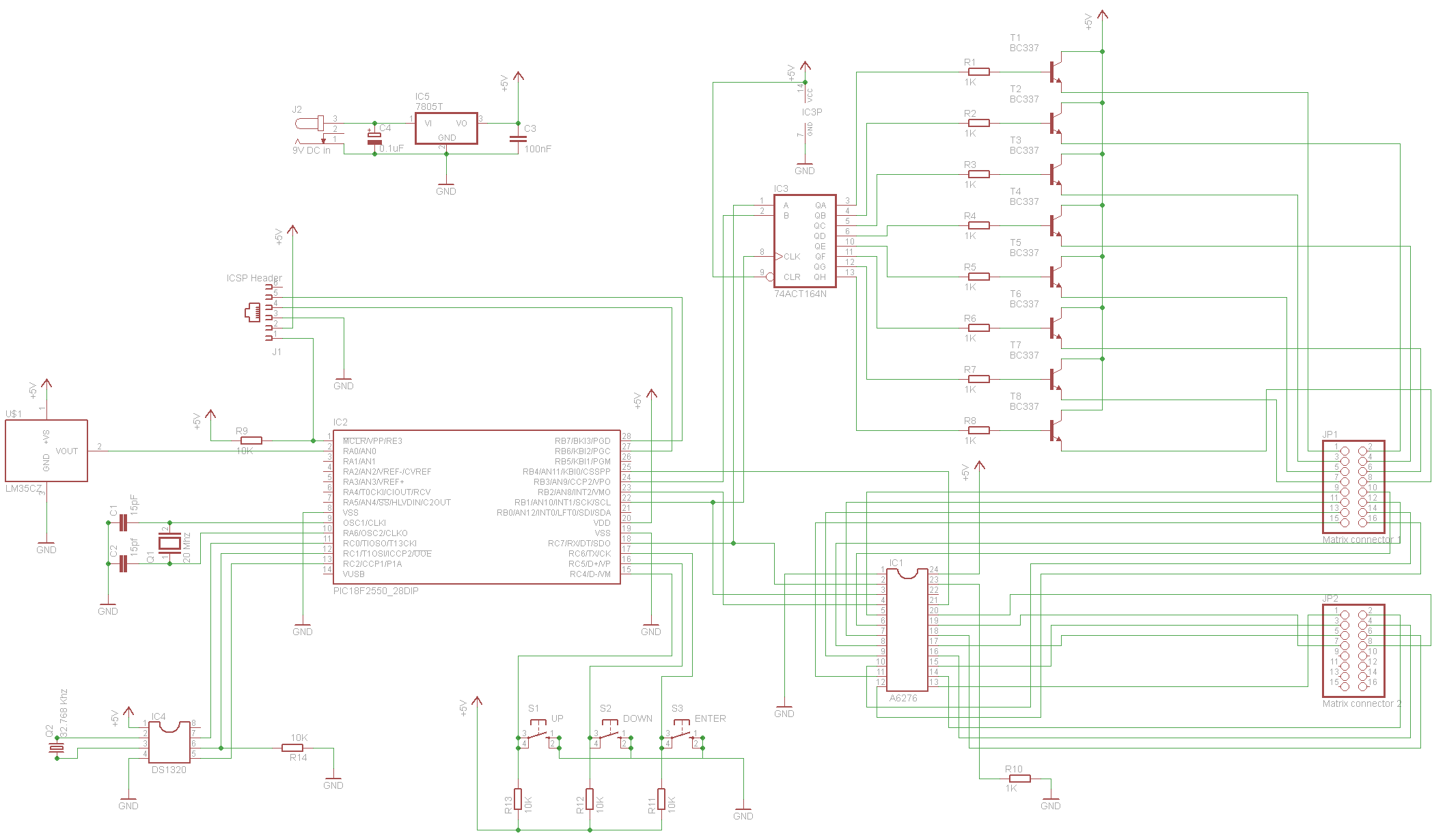Click the "RA0/AN0" pin label

(x=359, y=451)
